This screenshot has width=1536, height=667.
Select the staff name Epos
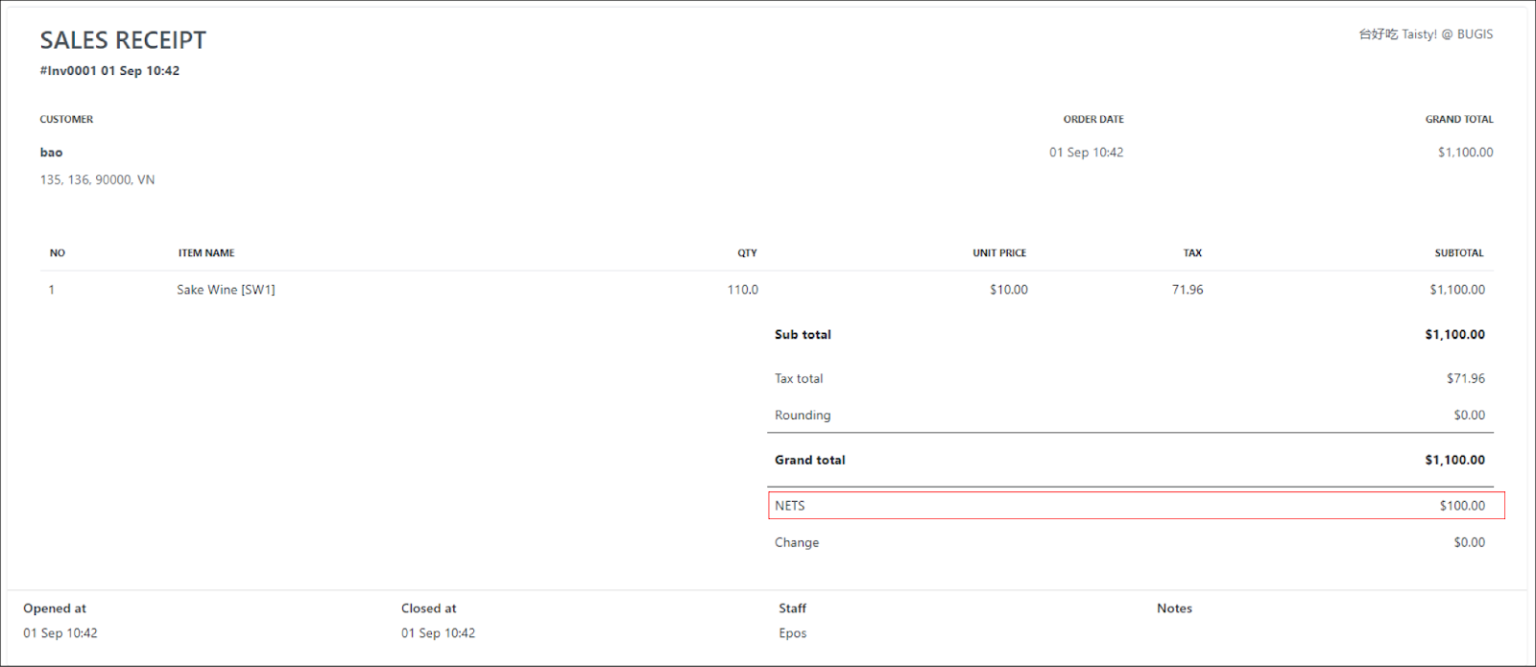[x=792, y=633]
